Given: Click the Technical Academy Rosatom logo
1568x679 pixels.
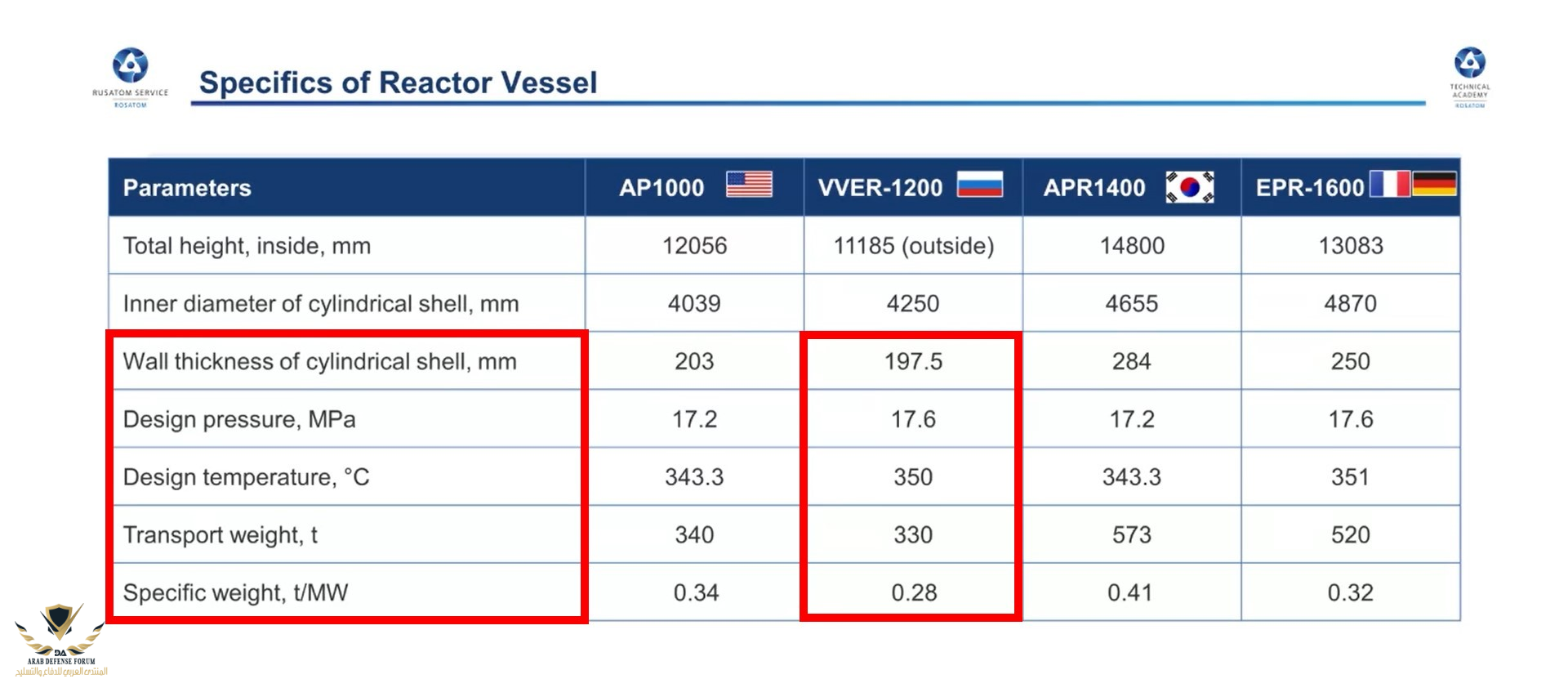Looking at the screenshot, I should 1470,77.
